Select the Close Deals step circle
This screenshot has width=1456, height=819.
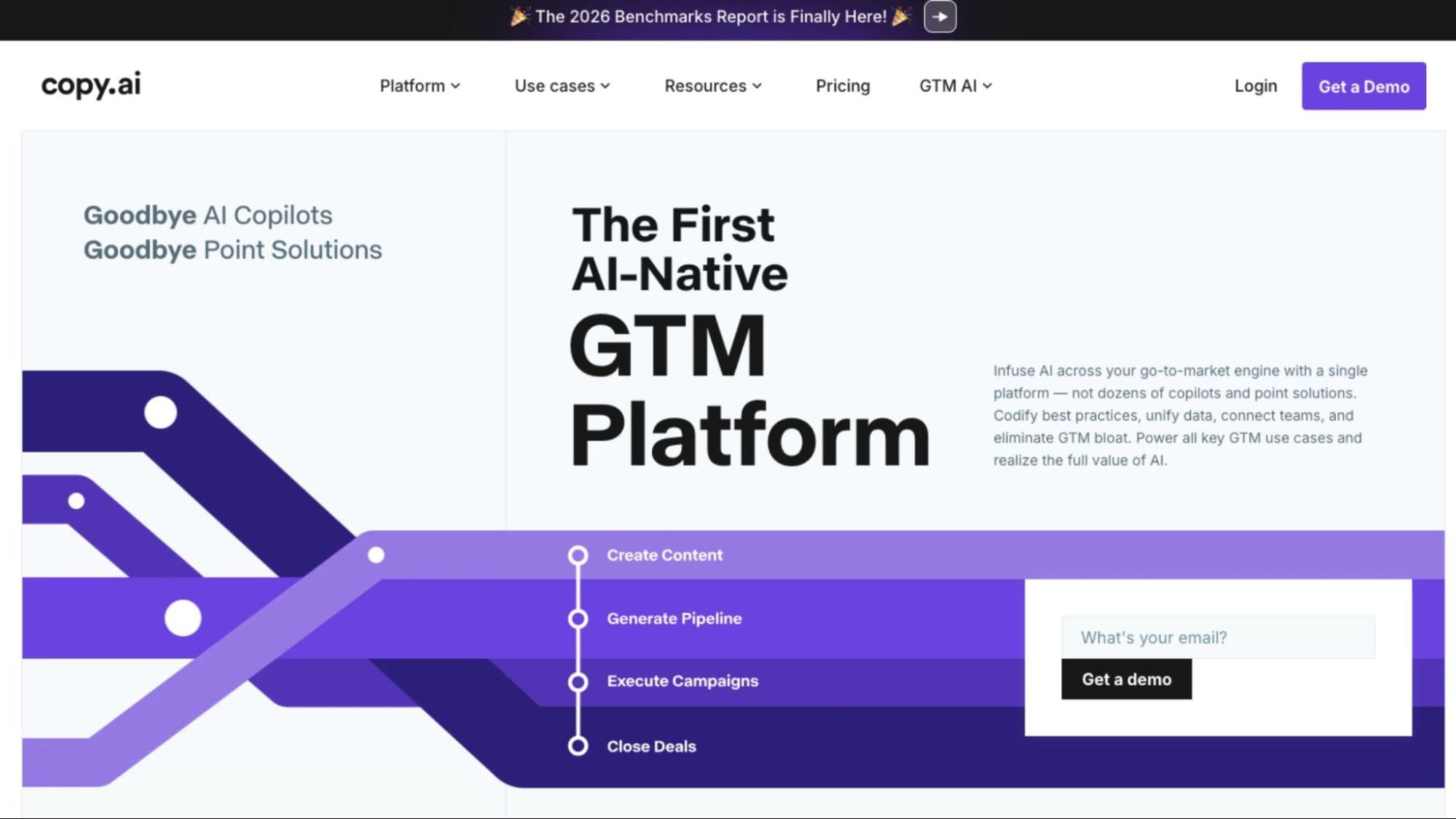tap(578, 746)
